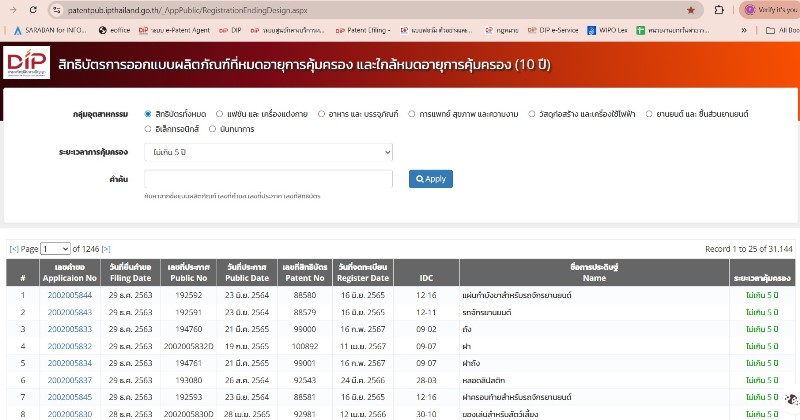This screenshot has height=420, width=800.
Task: Go to the previous page with [<]
Action: point(13,248)
